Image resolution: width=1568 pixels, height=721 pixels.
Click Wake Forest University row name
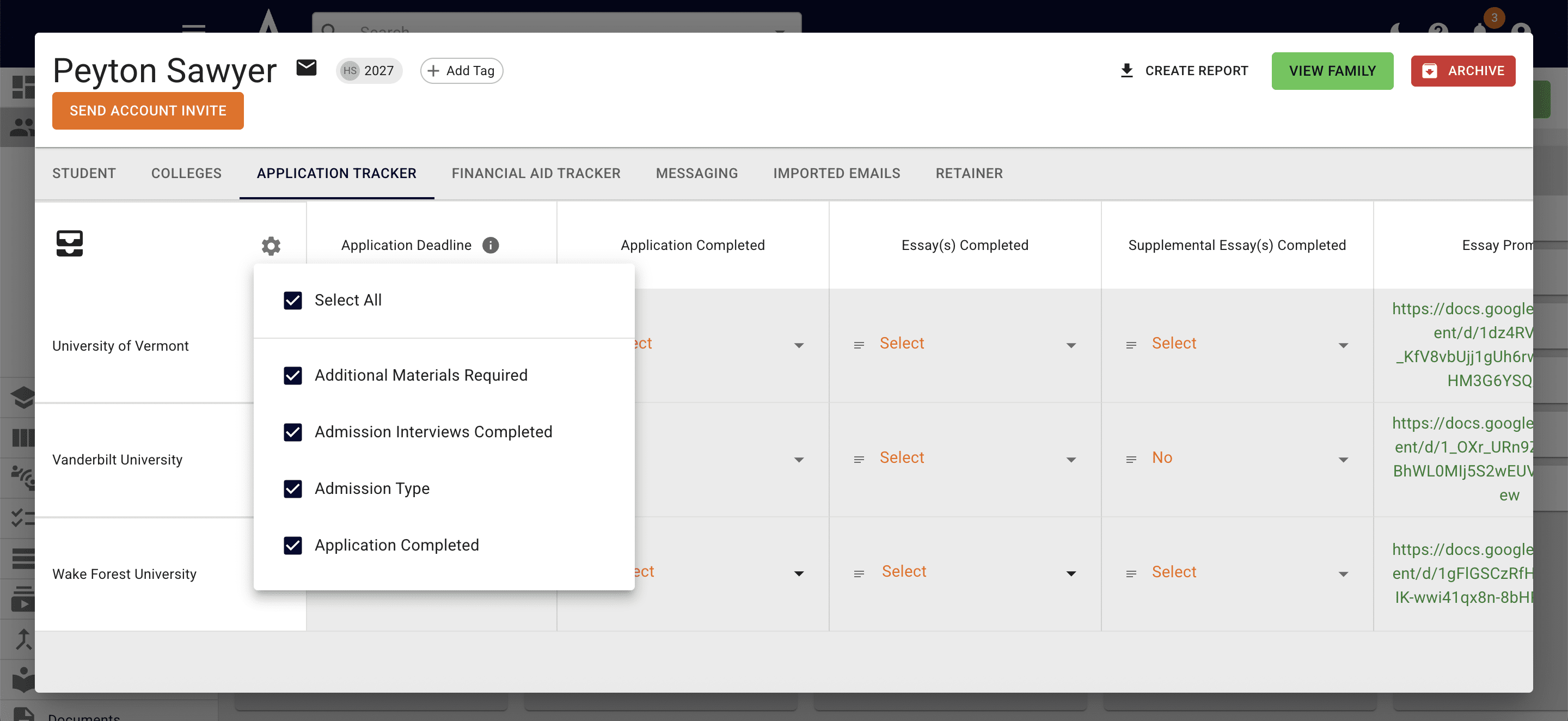tap(124, 575)
